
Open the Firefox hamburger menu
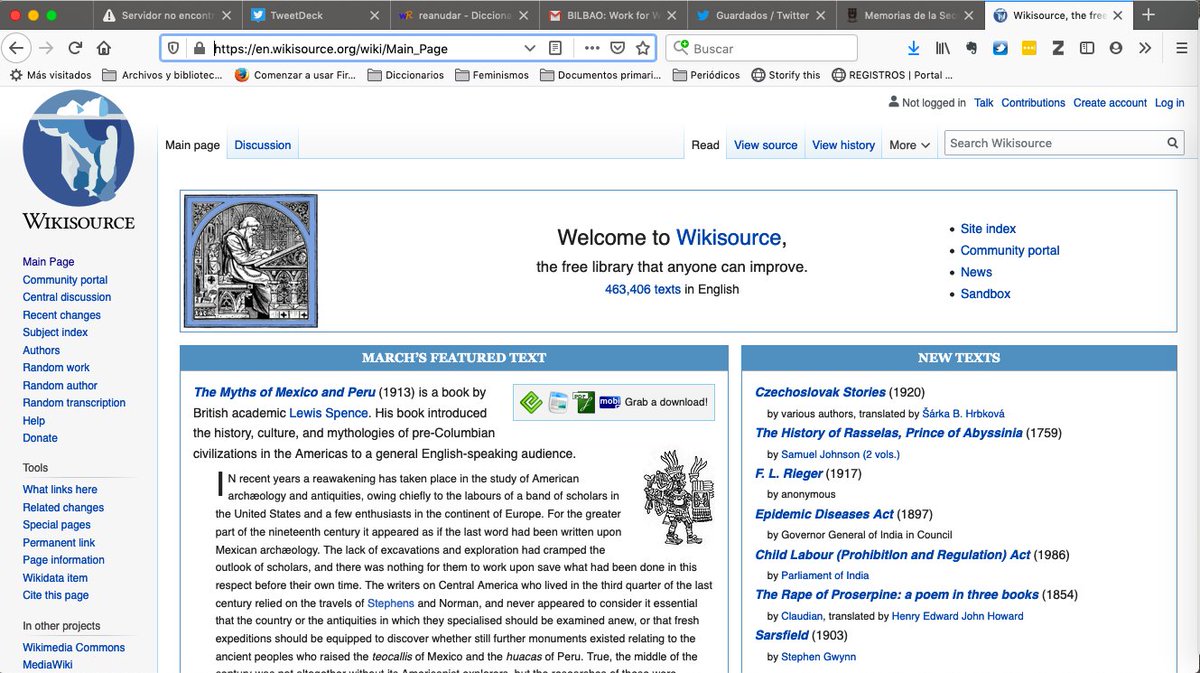tap(1180, 48)
